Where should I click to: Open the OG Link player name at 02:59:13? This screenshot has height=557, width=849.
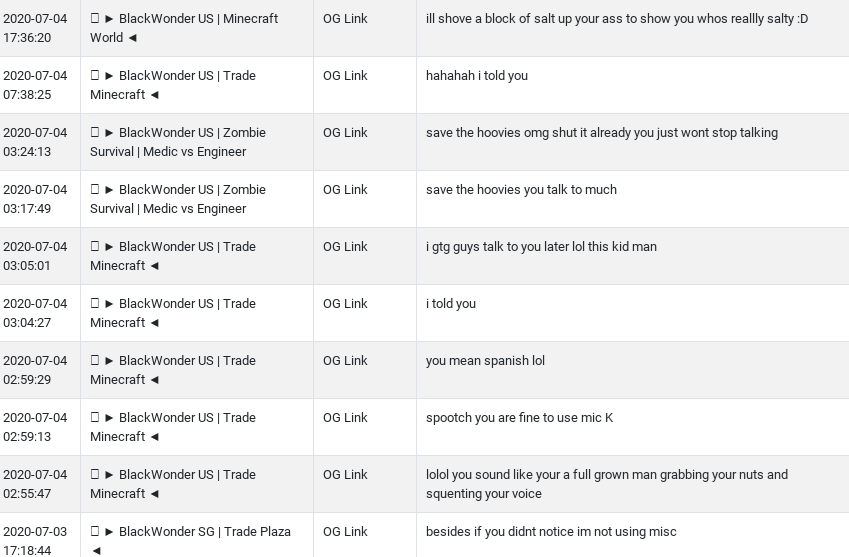point(345,417)
